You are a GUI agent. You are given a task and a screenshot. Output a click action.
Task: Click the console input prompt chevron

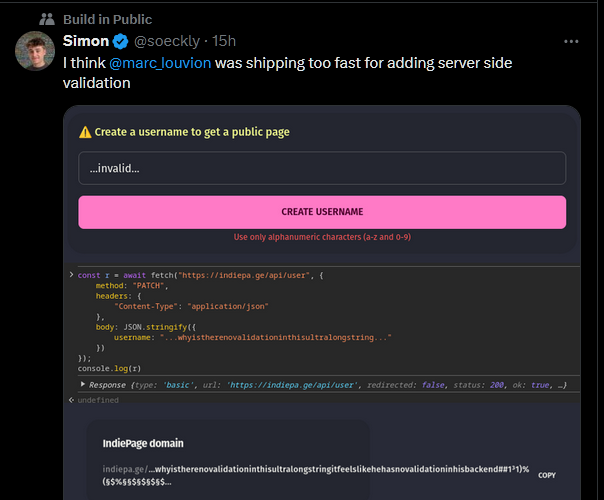[x=71, y=274]
